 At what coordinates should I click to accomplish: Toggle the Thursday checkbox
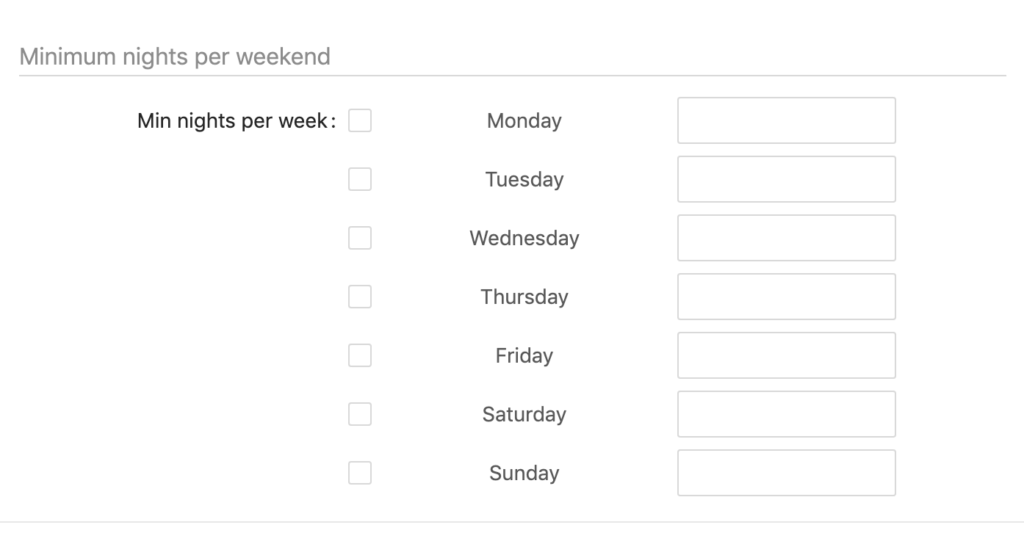(360, 297)
